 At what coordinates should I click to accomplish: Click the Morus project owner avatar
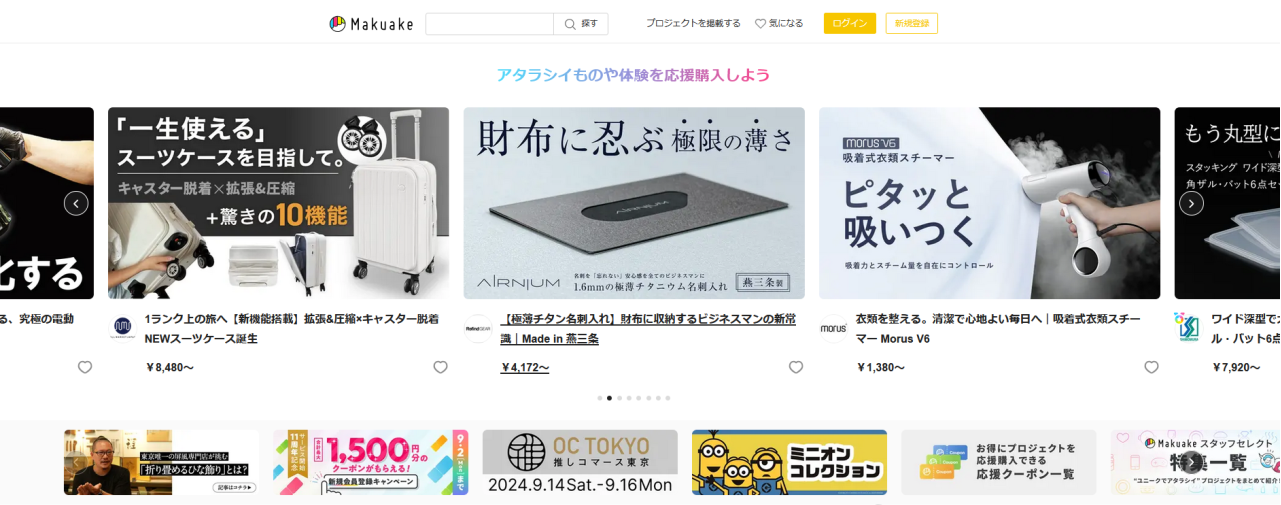coord(833,328)
